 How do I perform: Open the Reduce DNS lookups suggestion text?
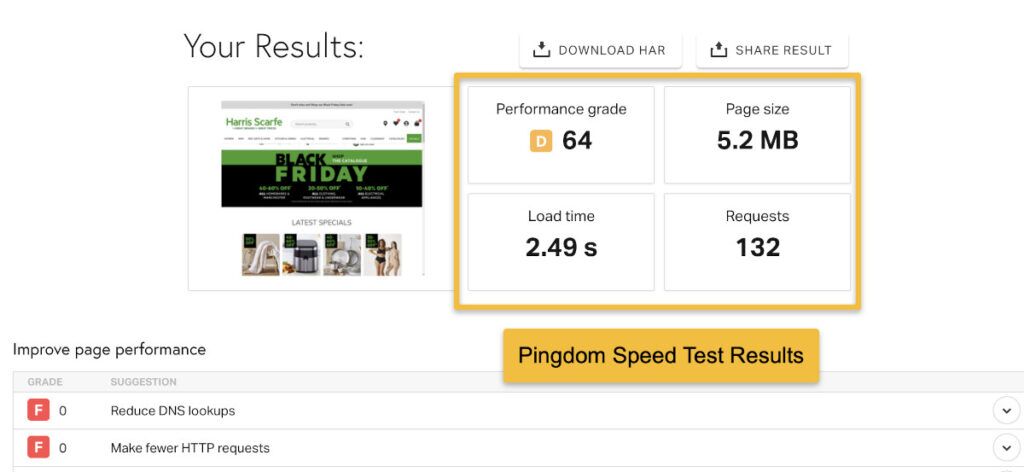[x=172, y=411]
